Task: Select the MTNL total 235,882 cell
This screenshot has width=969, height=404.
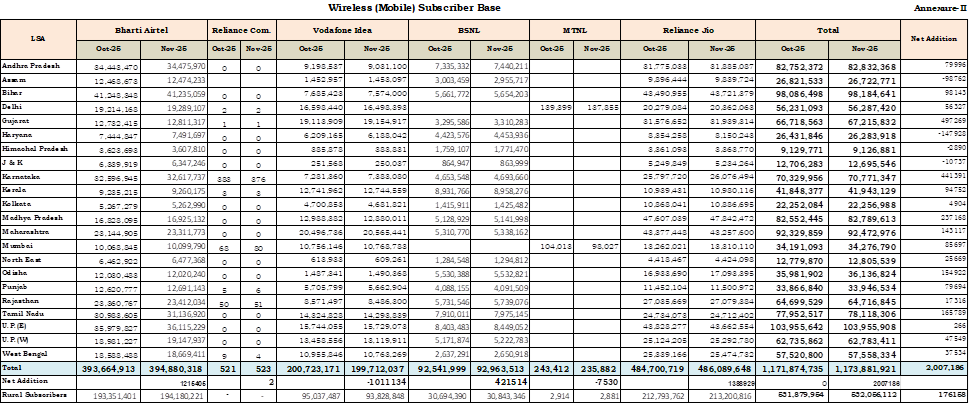Action: click(x=598, y=369)
